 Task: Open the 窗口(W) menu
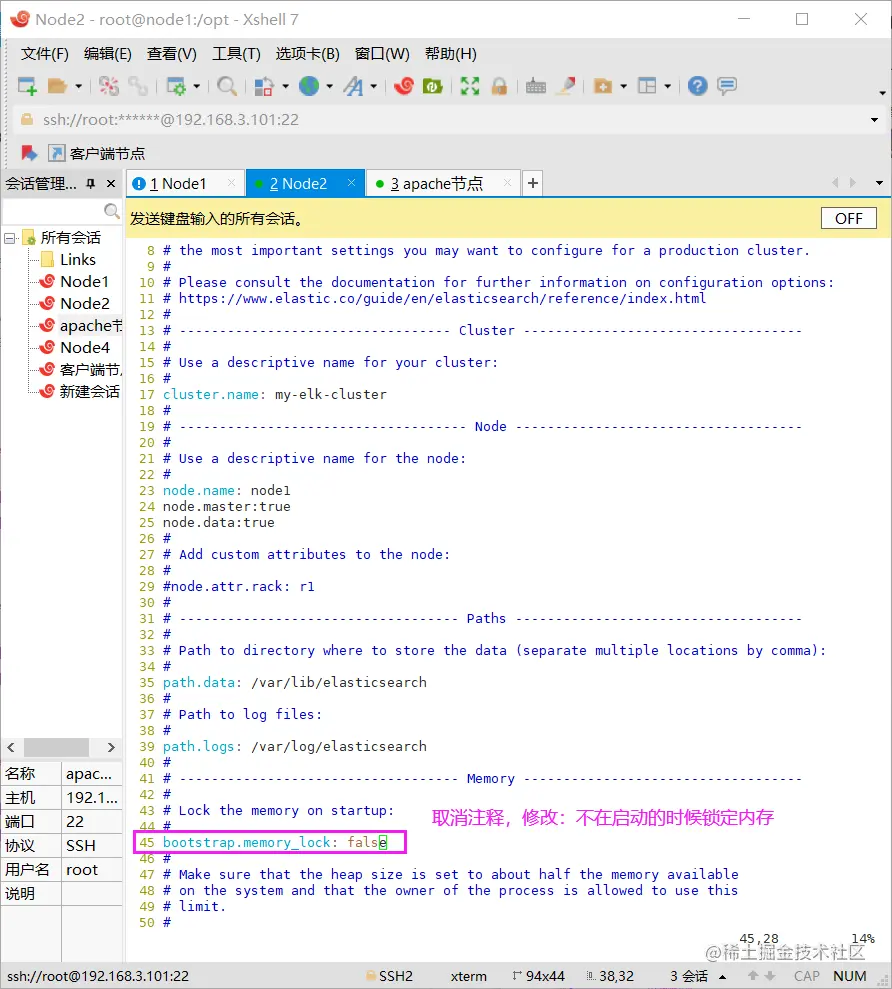382,54
